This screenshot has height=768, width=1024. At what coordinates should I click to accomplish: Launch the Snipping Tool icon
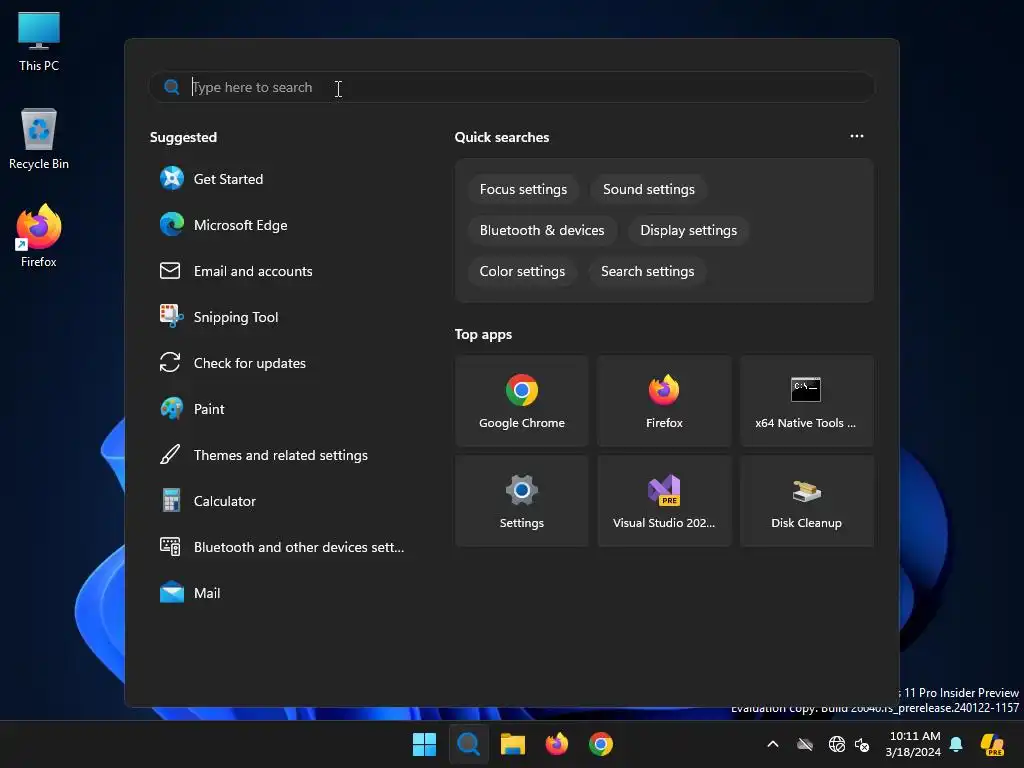[172, 316]
